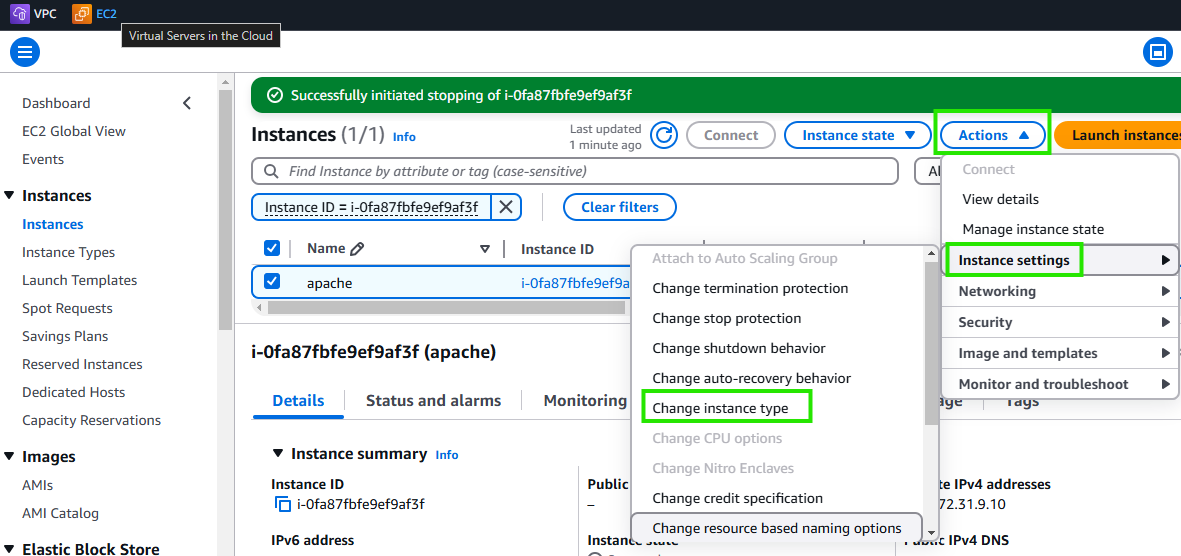This screenshot has height=556, width=1181.
Task: Click the edit pencil next to Name column
Action: (x=357, y=249)
